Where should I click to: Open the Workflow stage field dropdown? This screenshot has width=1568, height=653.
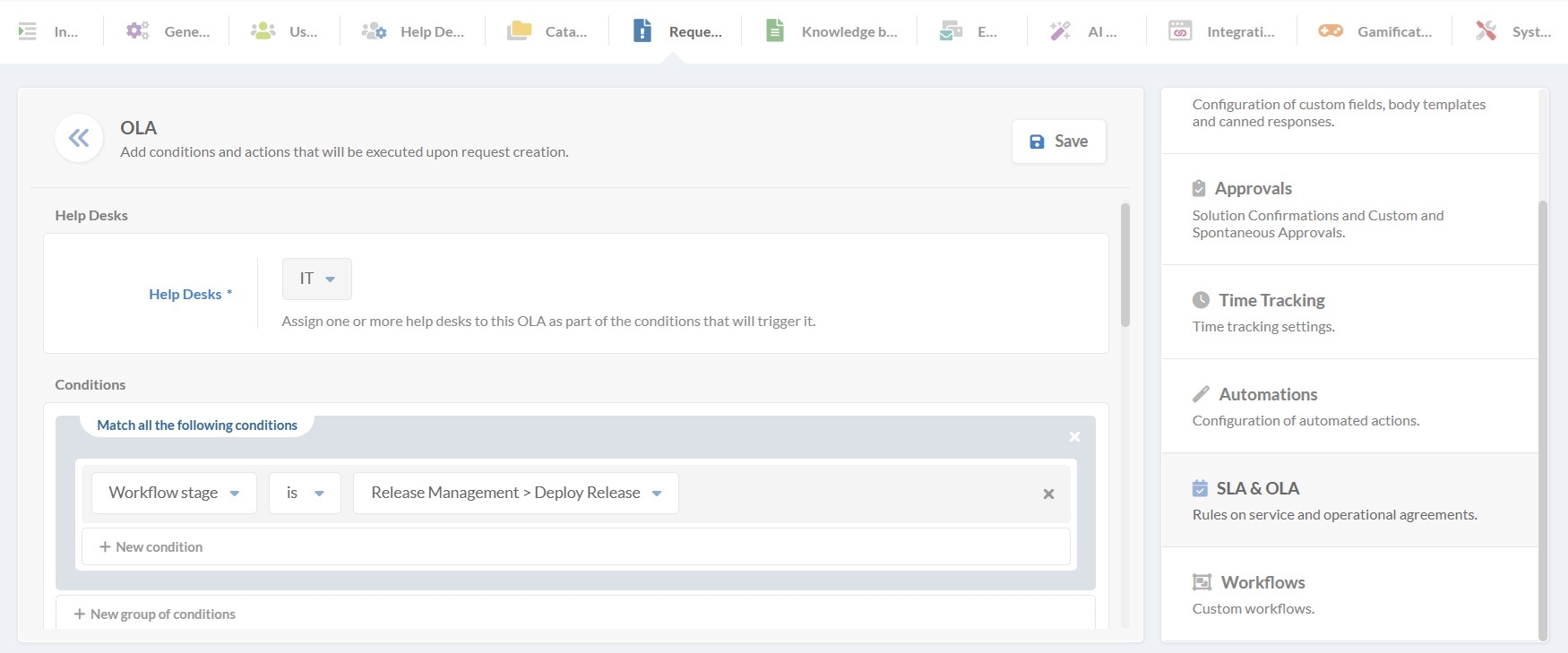pyautogui.click(x=174, y=493)
